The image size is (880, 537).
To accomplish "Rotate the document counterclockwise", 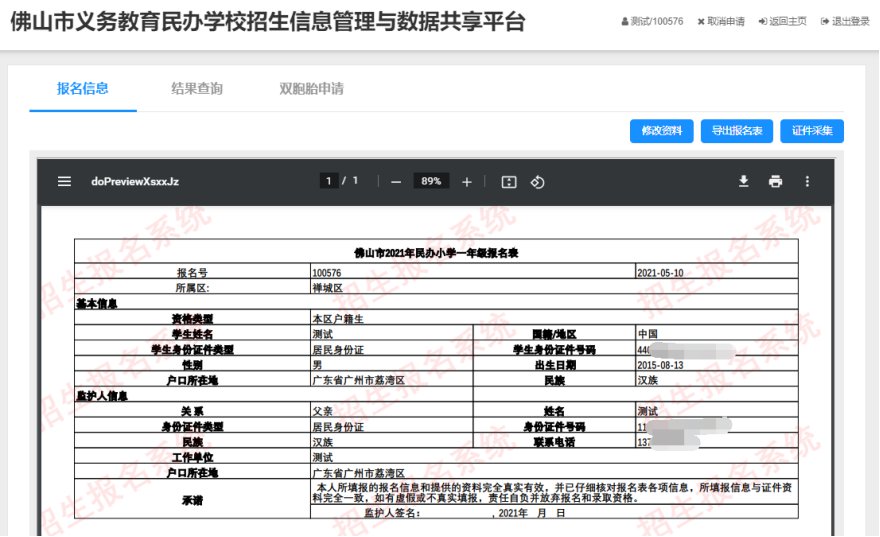I will (x=537, y=182).
